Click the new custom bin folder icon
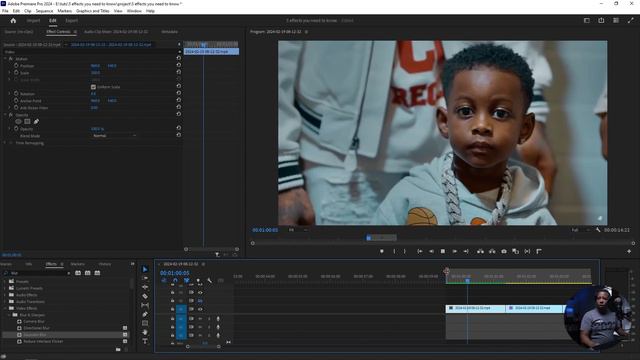The height and width of the screenshot is (360, 640). point(118,349)
